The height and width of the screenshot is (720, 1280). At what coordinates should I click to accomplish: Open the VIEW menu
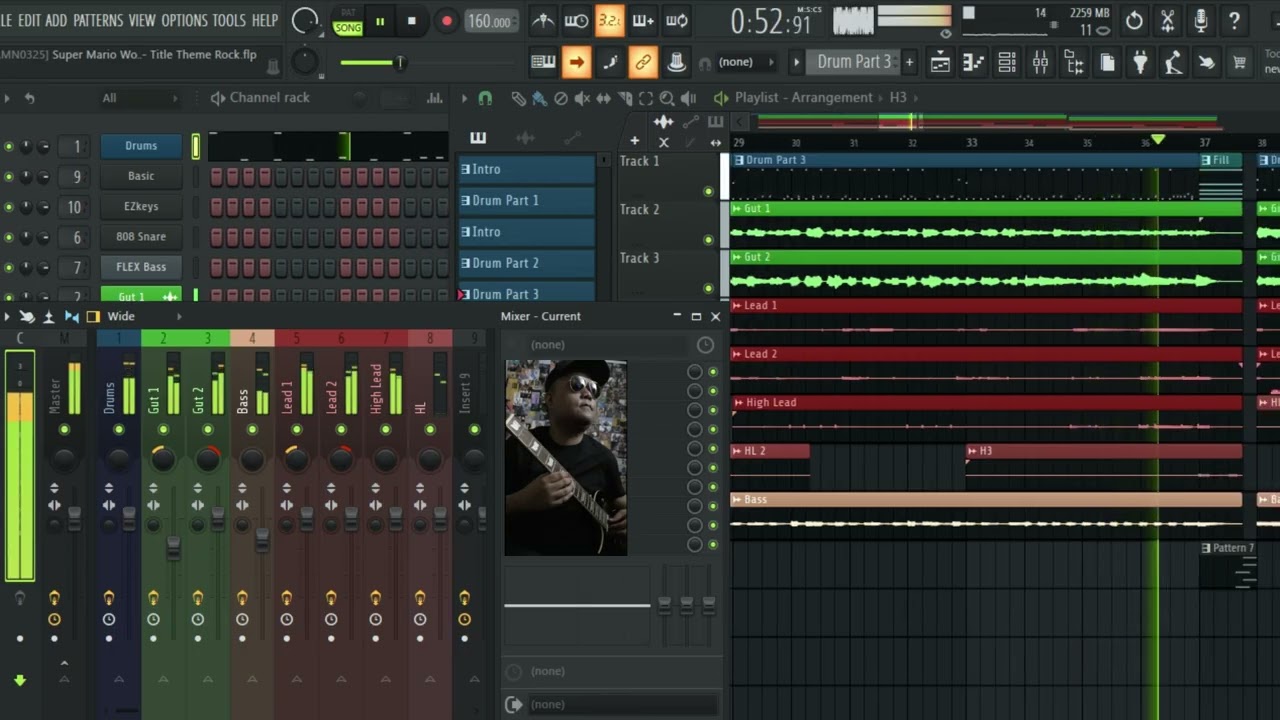142,20
